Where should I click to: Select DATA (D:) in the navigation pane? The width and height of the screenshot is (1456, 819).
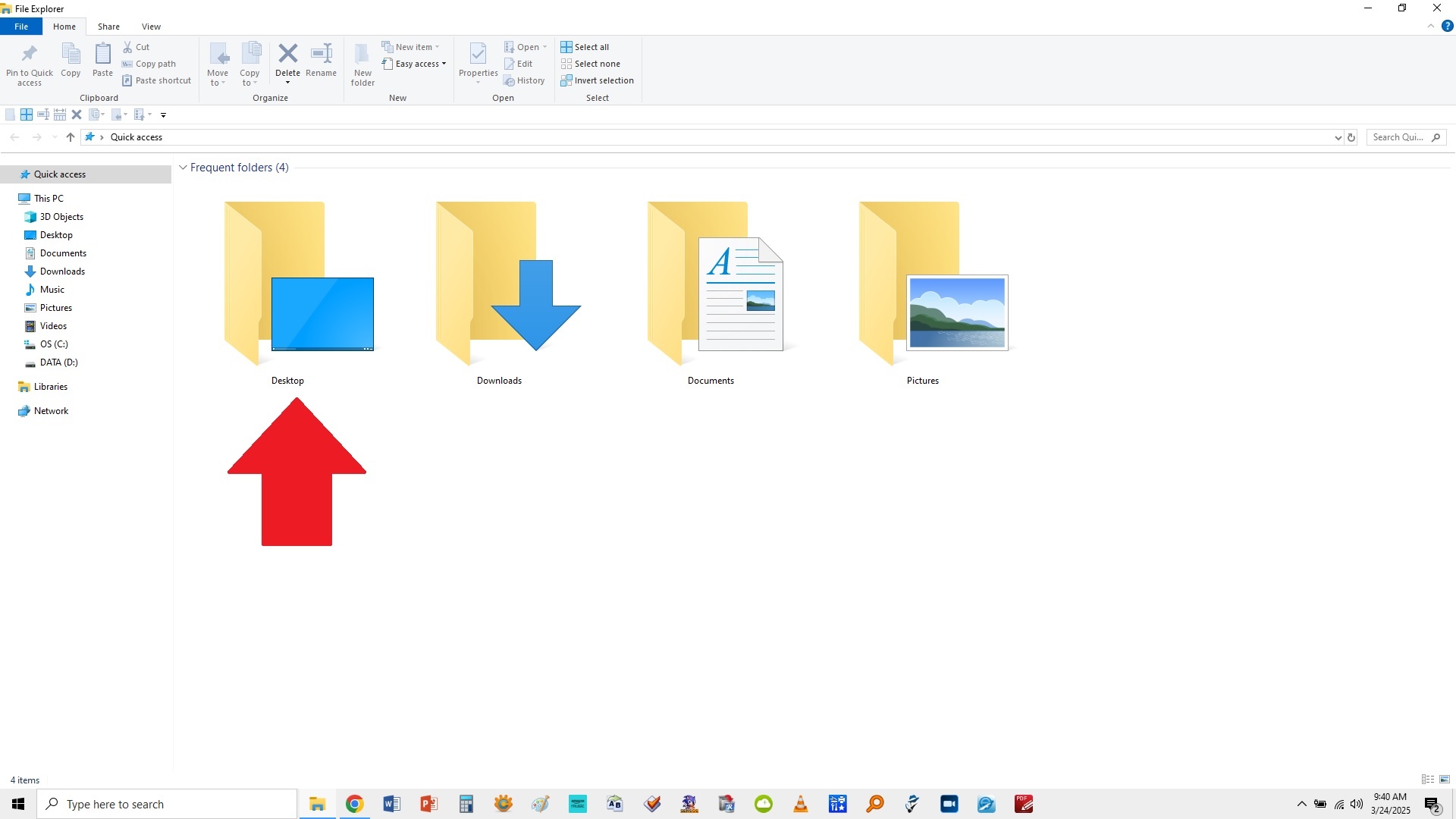pos(58,362)
